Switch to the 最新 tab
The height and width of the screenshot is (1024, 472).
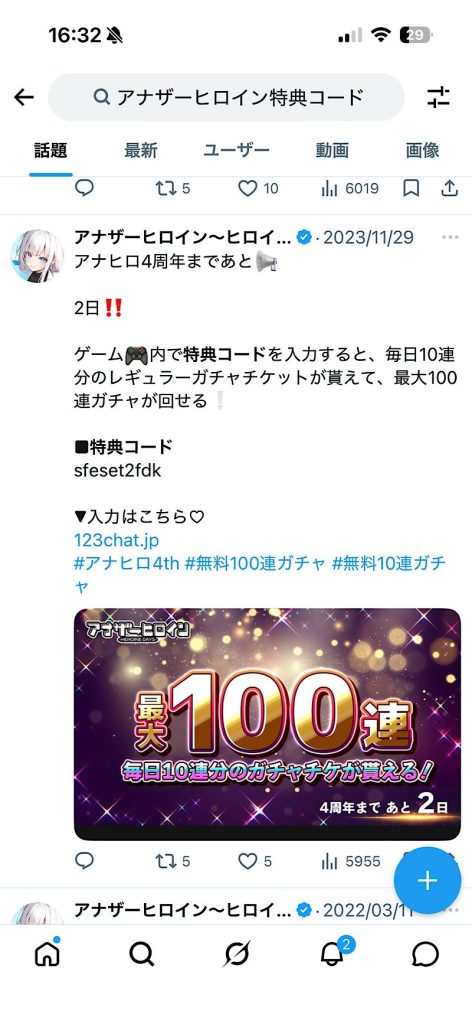[x=141, y=150]
